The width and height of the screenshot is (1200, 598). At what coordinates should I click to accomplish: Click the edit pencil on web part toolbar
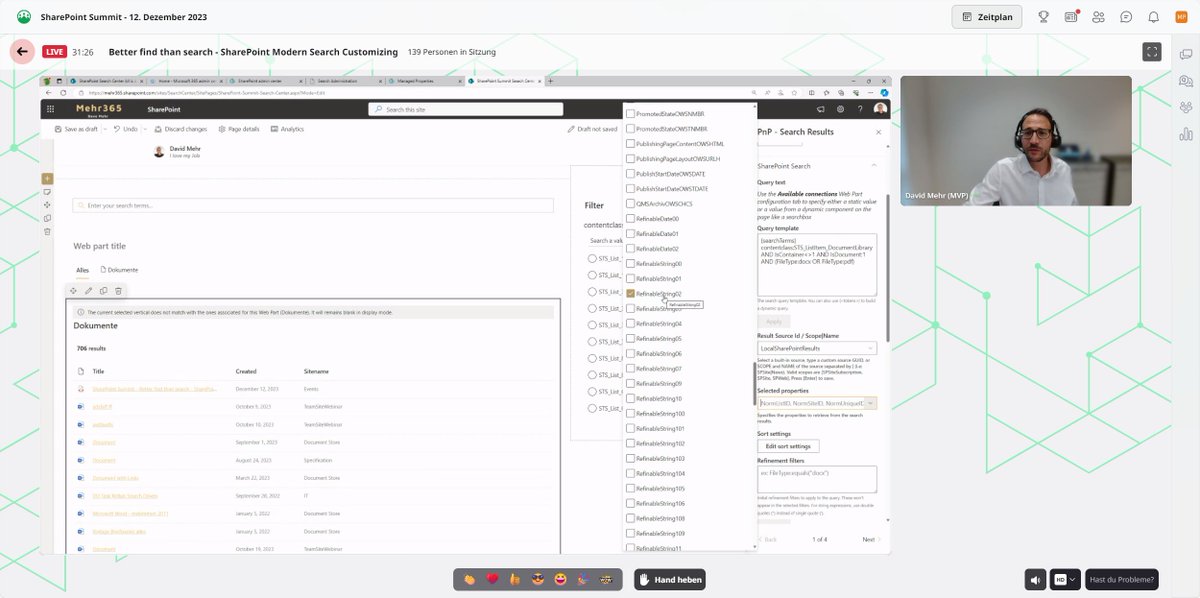pos(88,291)
